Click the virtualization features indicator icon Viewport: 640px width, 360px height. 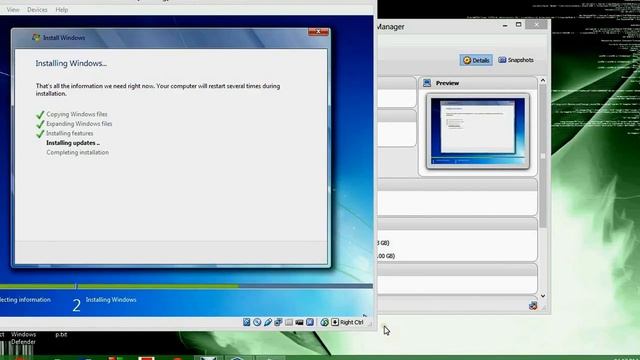tap(310, 322)
